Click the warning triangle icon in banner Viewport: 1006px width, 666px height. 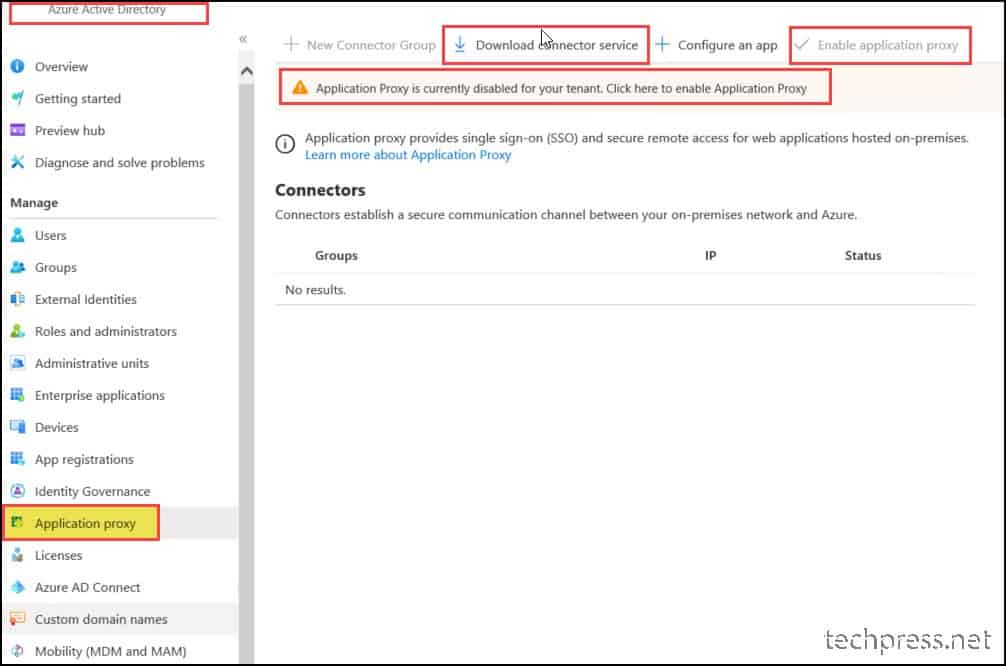click(300, 88)
